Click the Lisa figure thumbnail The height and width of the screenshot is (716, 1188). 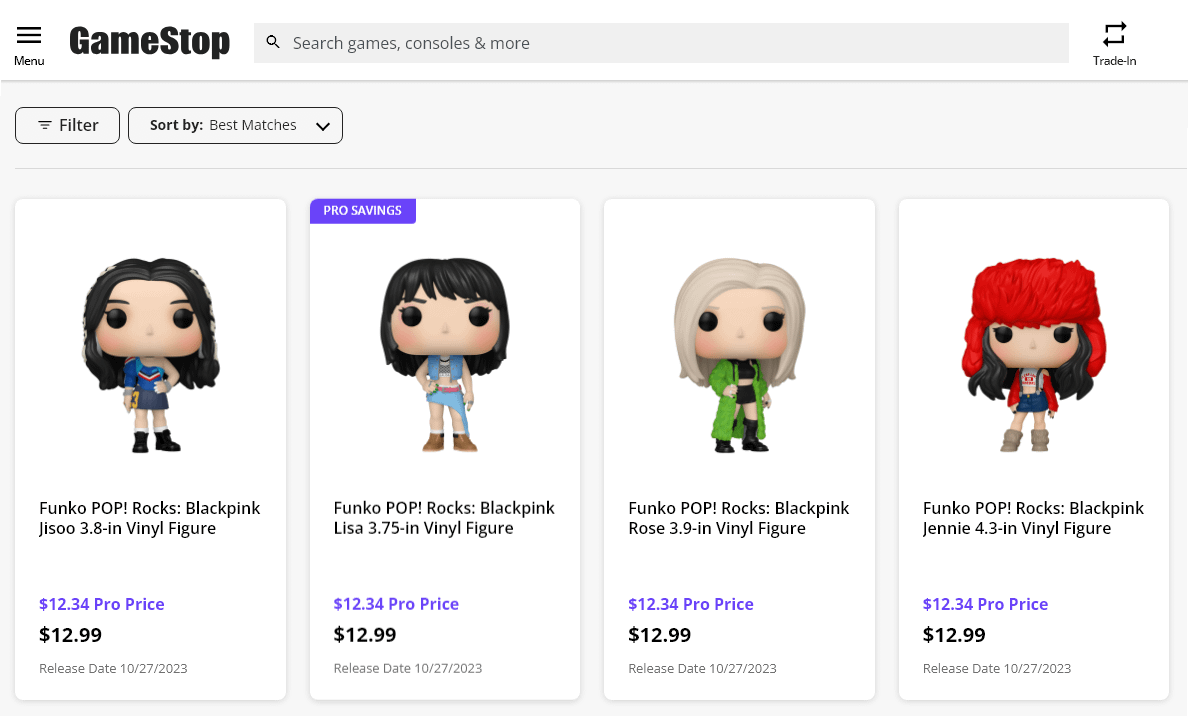[444, 354]
